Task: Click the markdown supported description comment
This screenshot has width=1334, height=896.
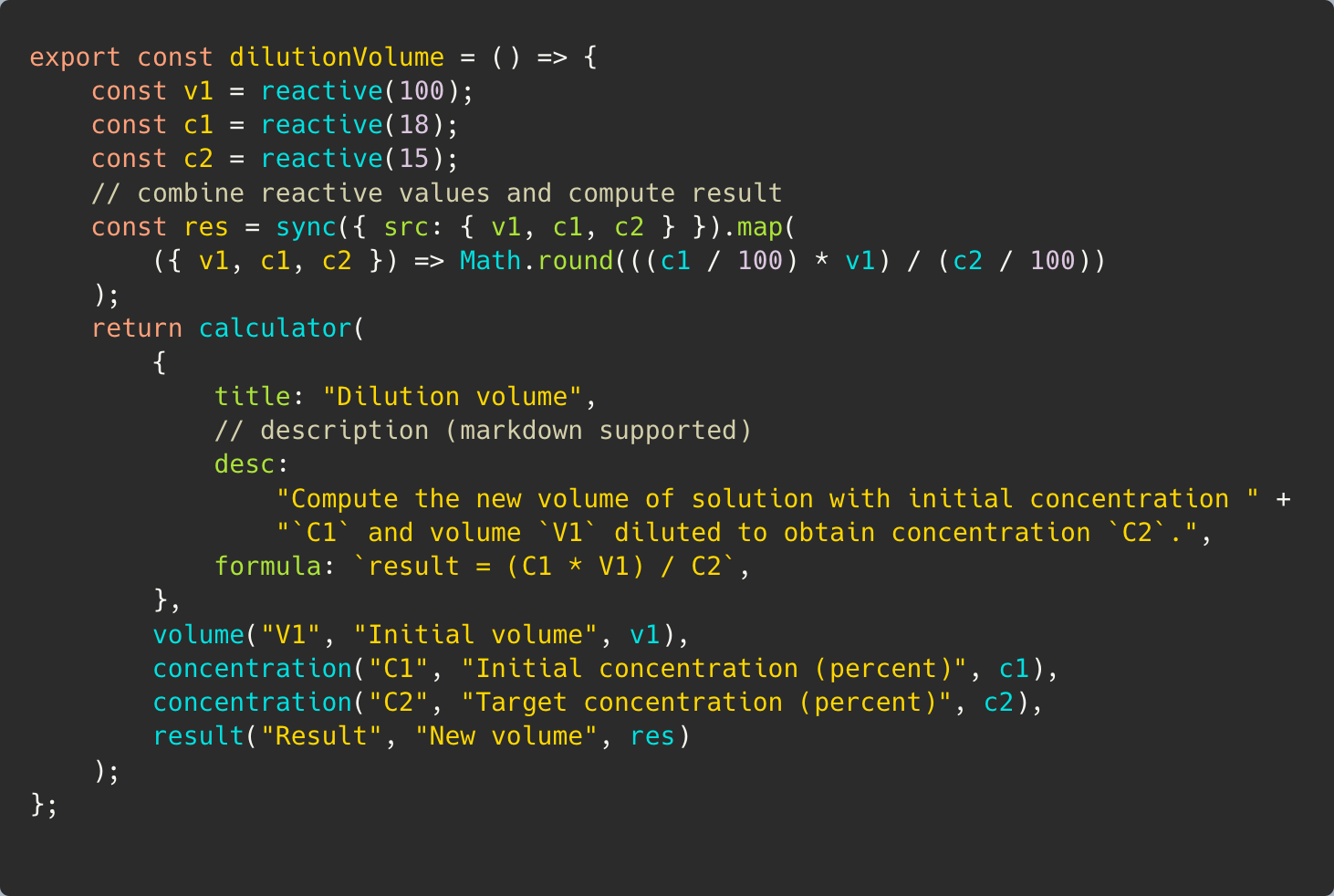Action: [x=483, y=431]
